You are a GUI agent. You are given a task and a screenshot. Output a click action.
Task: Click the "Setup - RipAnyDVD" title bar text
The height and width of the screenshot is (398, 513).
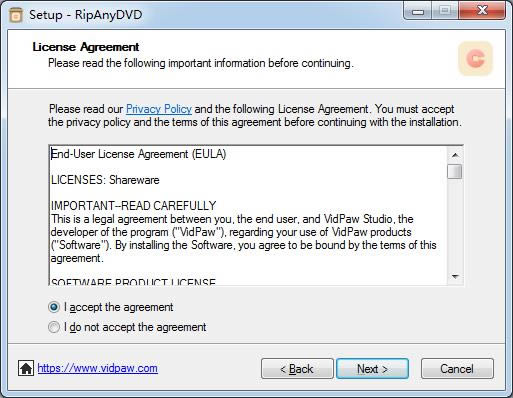point(86,15)
